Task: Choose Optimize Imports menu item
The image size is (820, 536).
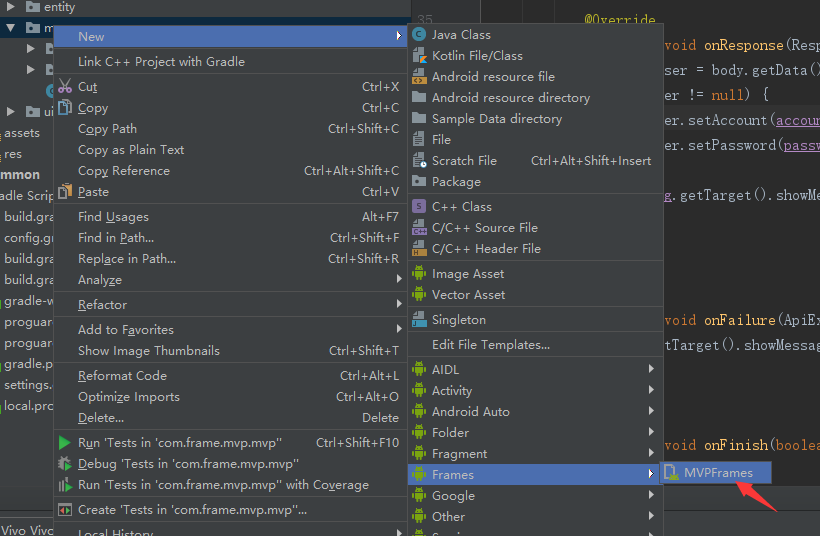Action: 230,397
